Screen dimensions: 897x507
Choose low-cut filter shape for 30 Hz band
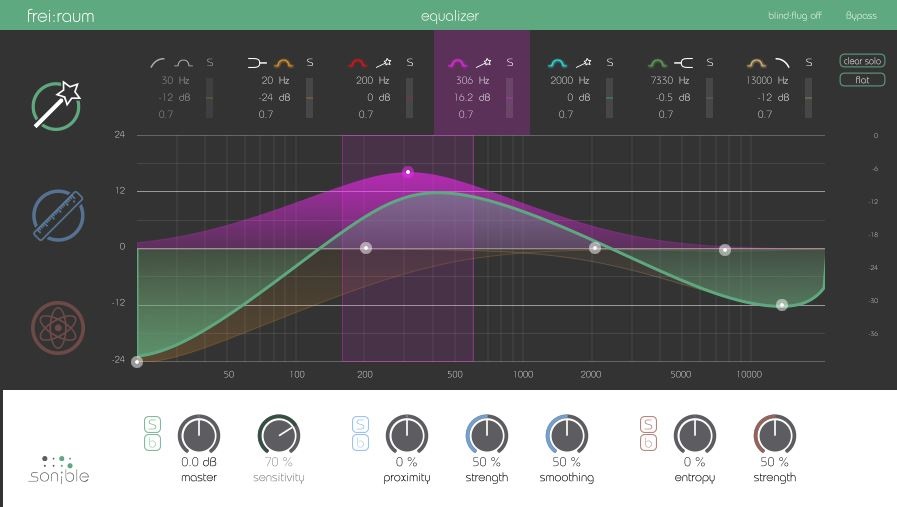click(x=157, y=62)
